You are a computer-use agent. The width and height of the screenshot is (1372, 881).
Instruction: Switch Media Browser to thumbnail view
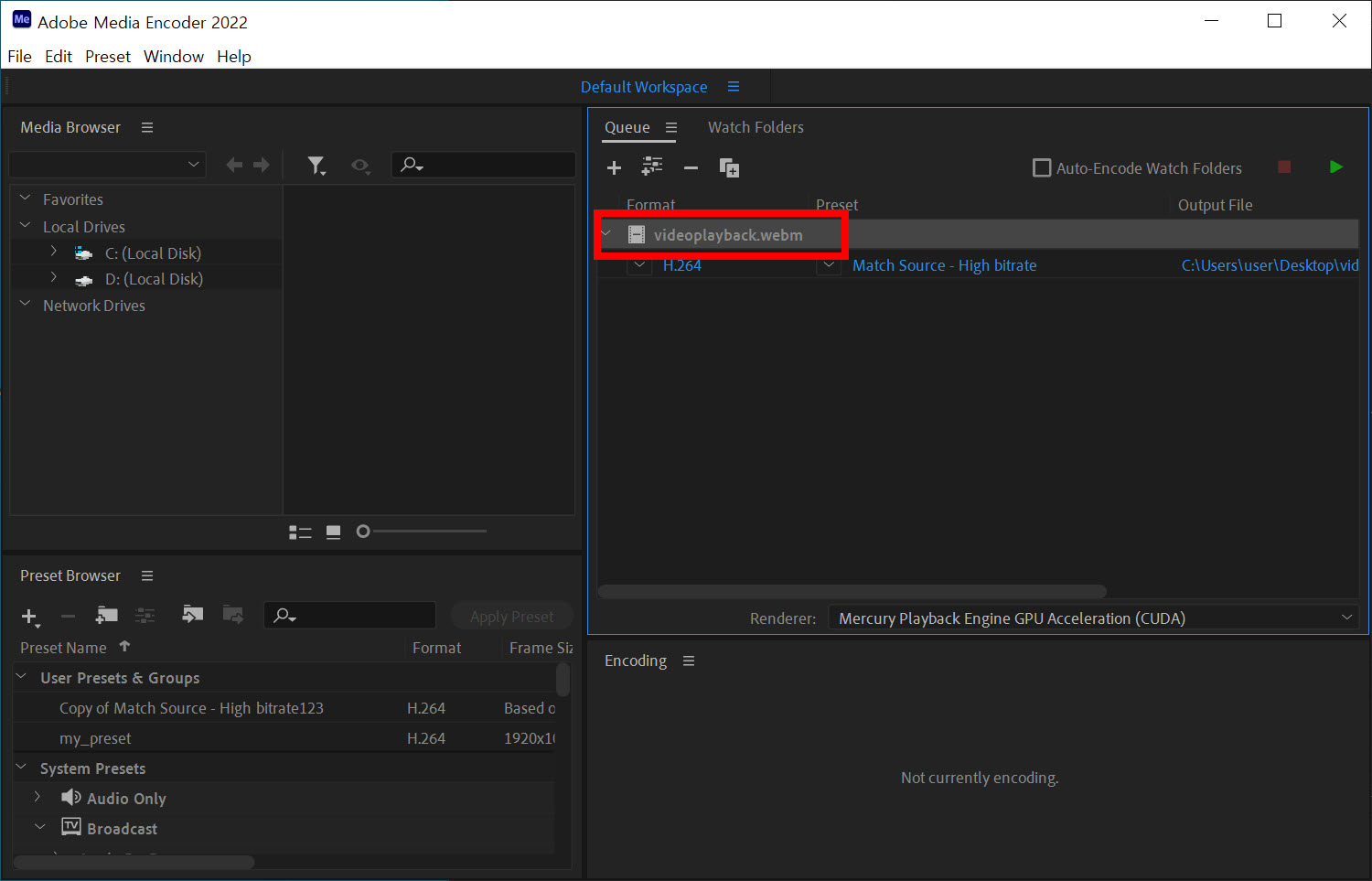pyautogui.click(x=333, y=532)
